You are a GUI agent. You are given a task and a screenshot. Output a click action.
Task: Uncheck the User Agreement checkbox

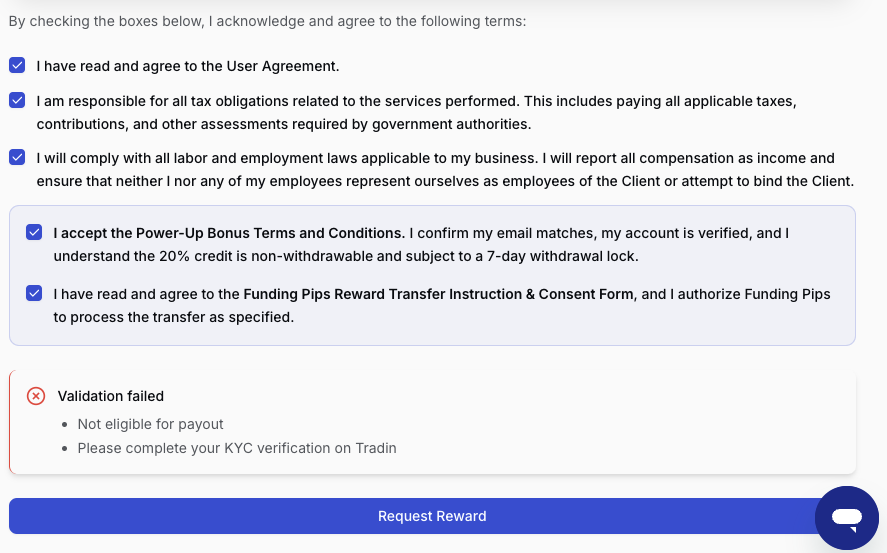(x=17, y=65)
